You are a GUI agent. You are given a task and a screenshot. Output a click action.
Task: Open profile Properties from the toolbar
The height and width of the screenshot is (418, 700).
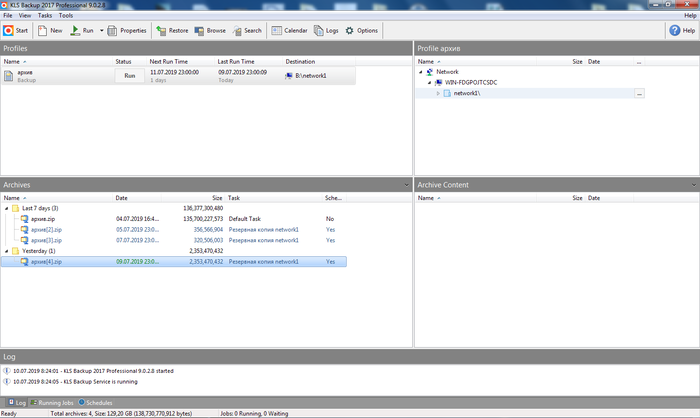pos(127,31)
